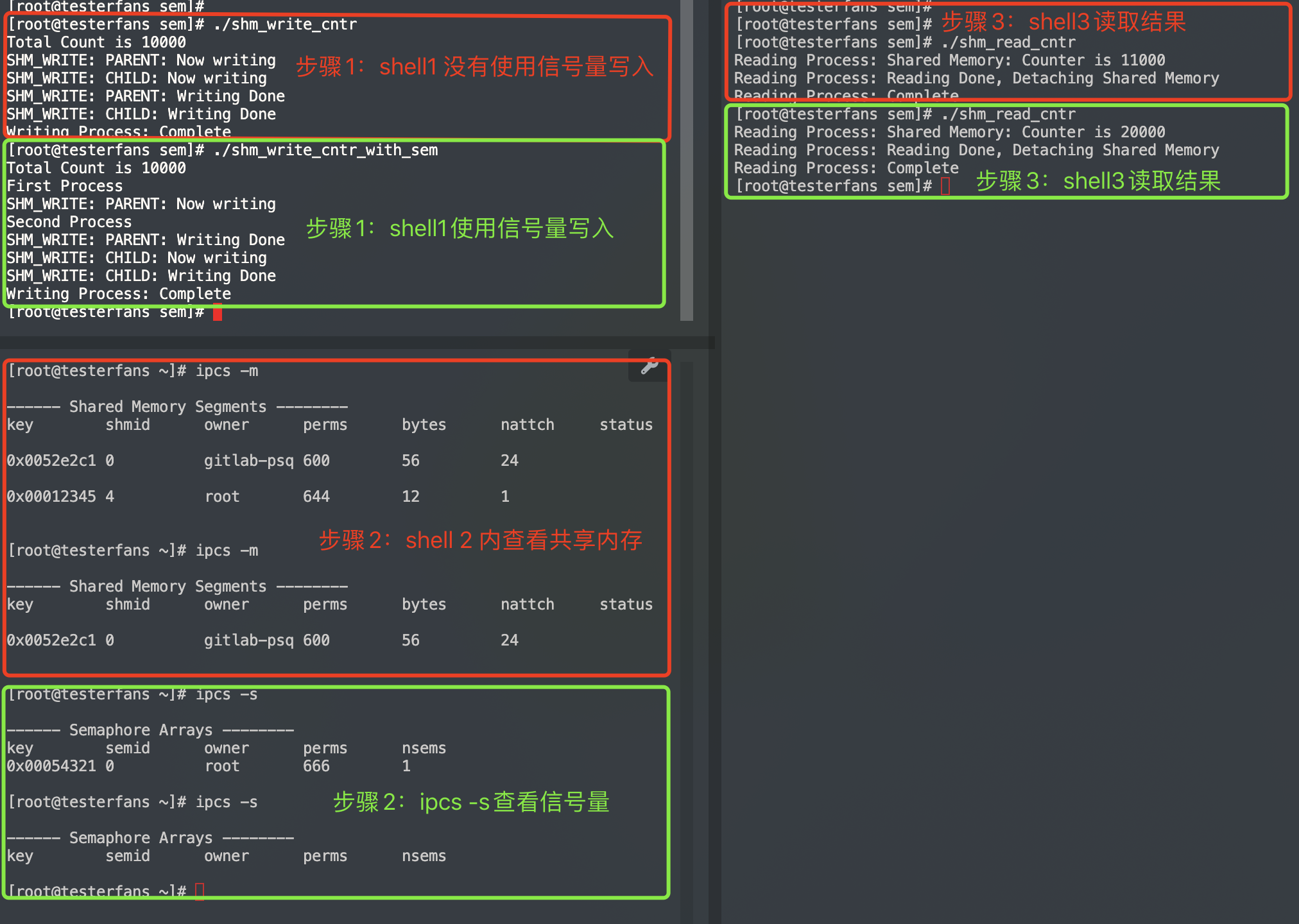The image size is (1299, 924).
Task: Click the cursor at the top-left terminal prompt
Action: [218, 312]
